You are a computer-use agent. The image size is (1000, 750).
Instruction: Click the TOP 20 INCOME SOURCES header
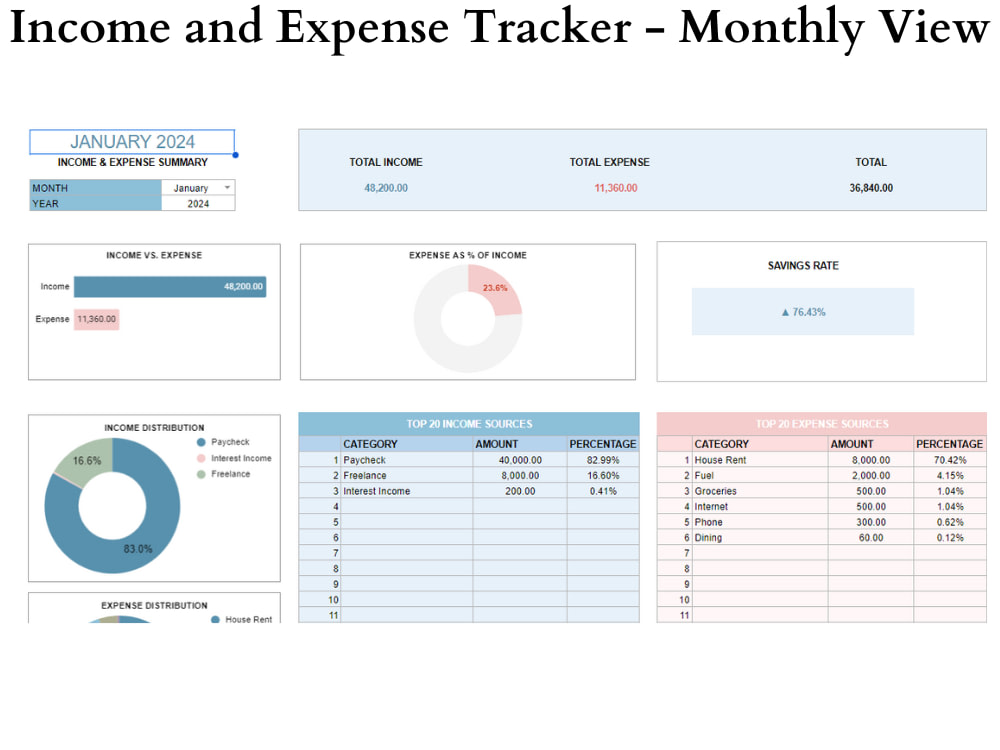pyautogui.click(x=470, y=424)
